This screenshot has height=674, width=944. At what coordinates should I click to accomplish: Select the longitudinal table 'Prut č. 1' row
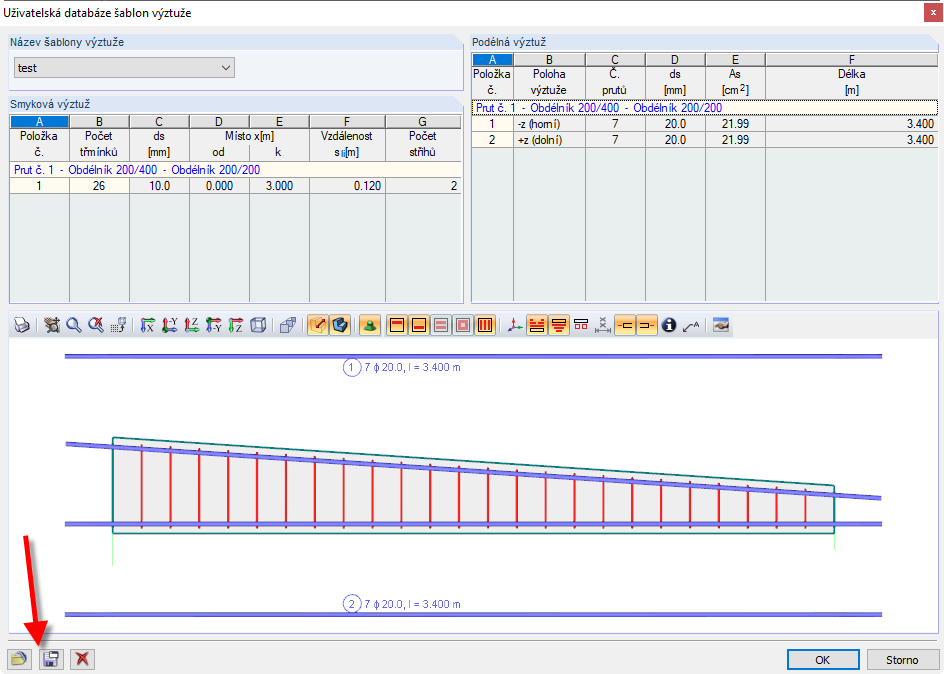[705, 108]
